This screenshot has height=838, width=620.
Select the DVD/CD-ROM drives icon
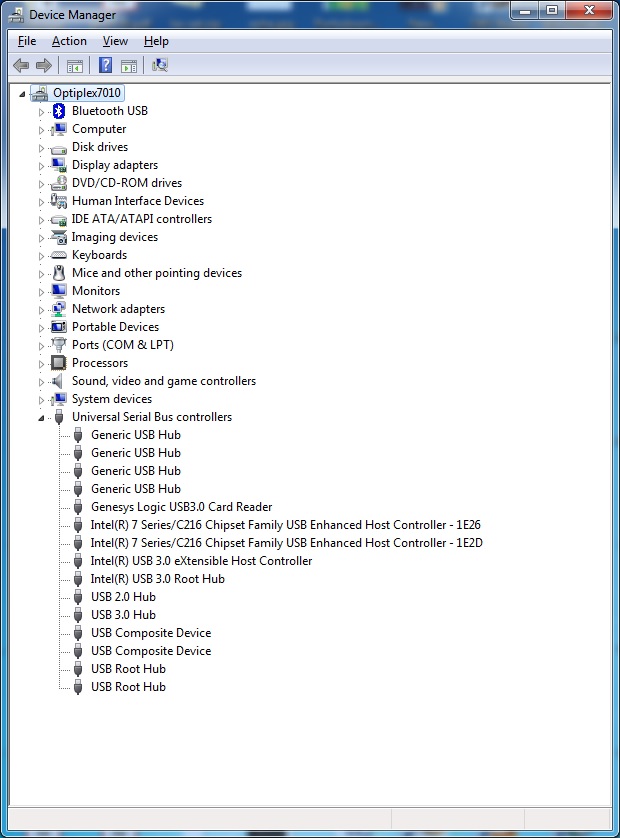coord(59,183)
